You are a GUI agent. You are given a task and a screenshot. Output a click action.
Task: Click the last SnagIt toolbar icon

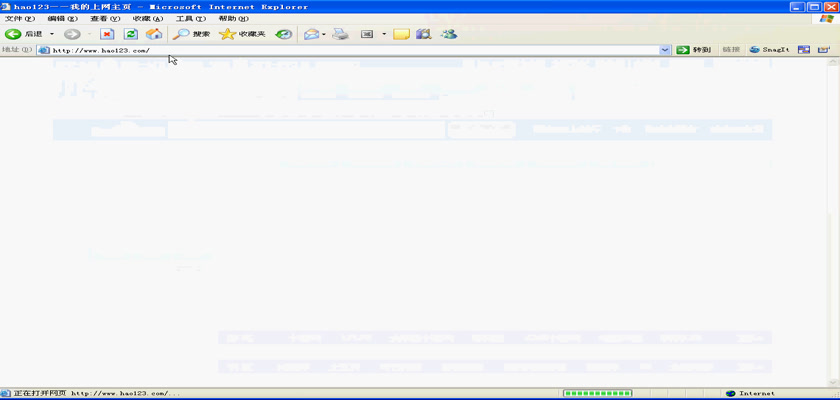click(x=823, y=50)
